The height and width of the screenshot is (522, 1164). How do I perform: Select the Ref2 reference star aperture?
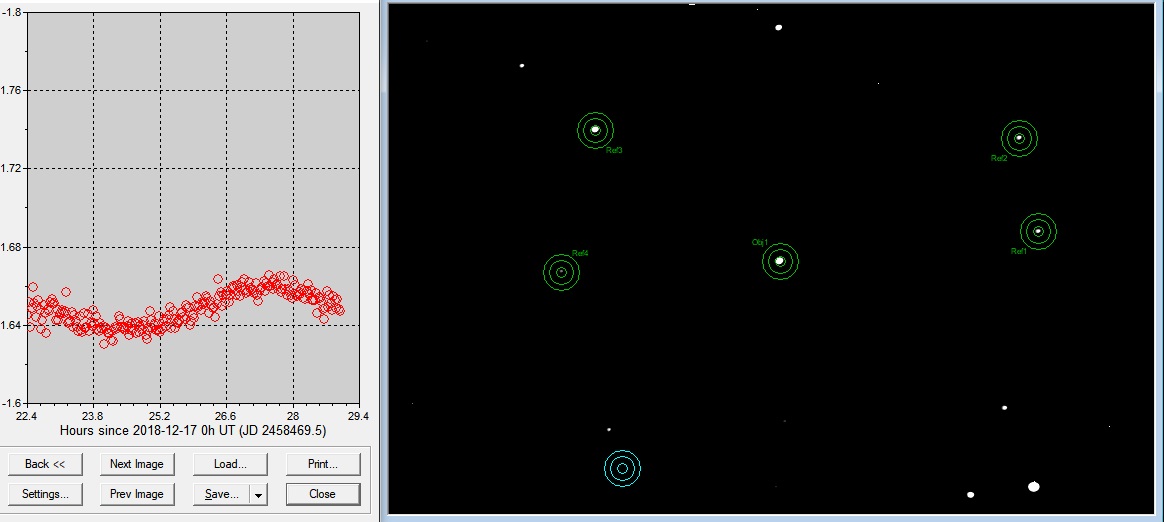coord(1019,138)
